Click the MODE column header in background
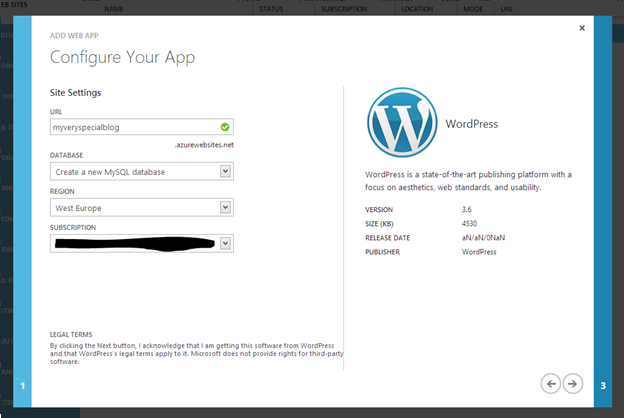The image size is (624, 418). click(x=473, y=9)
